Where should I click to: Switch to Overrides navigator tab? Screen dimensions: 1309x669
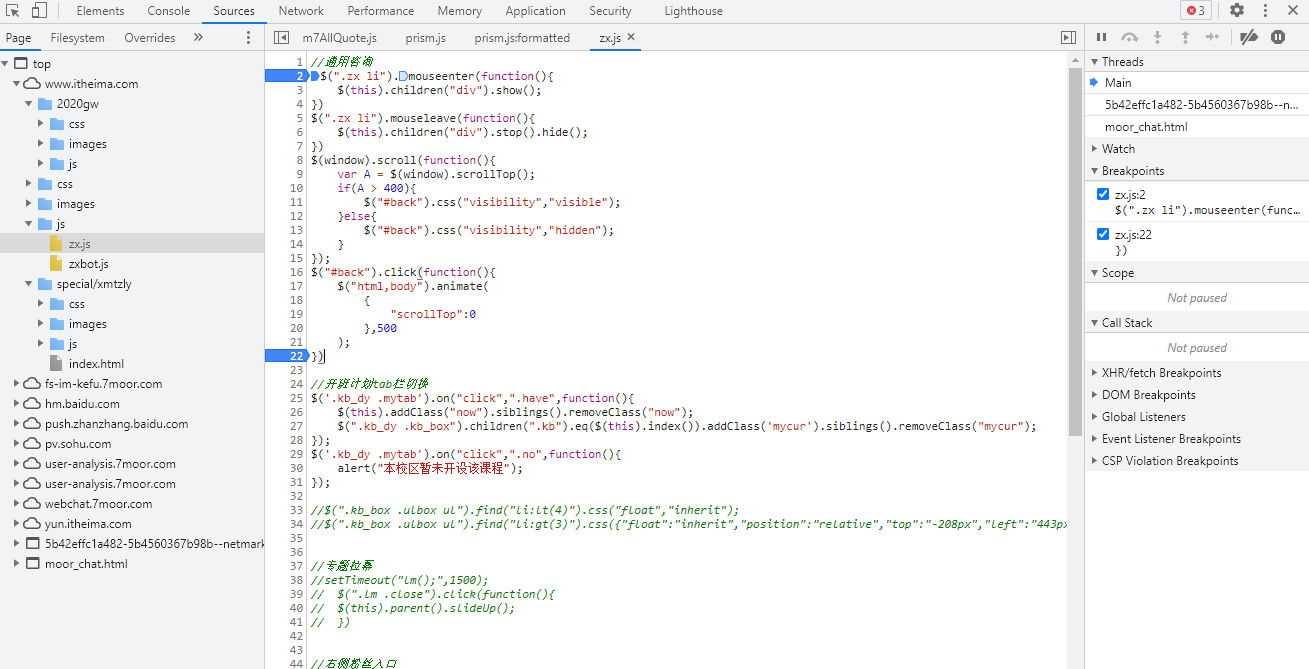point(150,38)
